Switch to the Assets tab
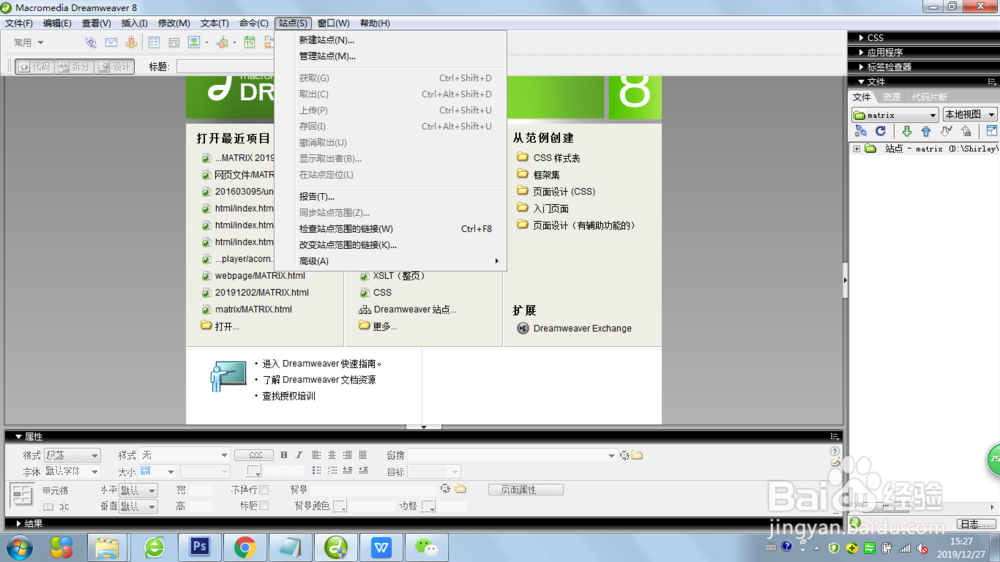This screenshot has width=1000, height=562. [x=891, y=97]
